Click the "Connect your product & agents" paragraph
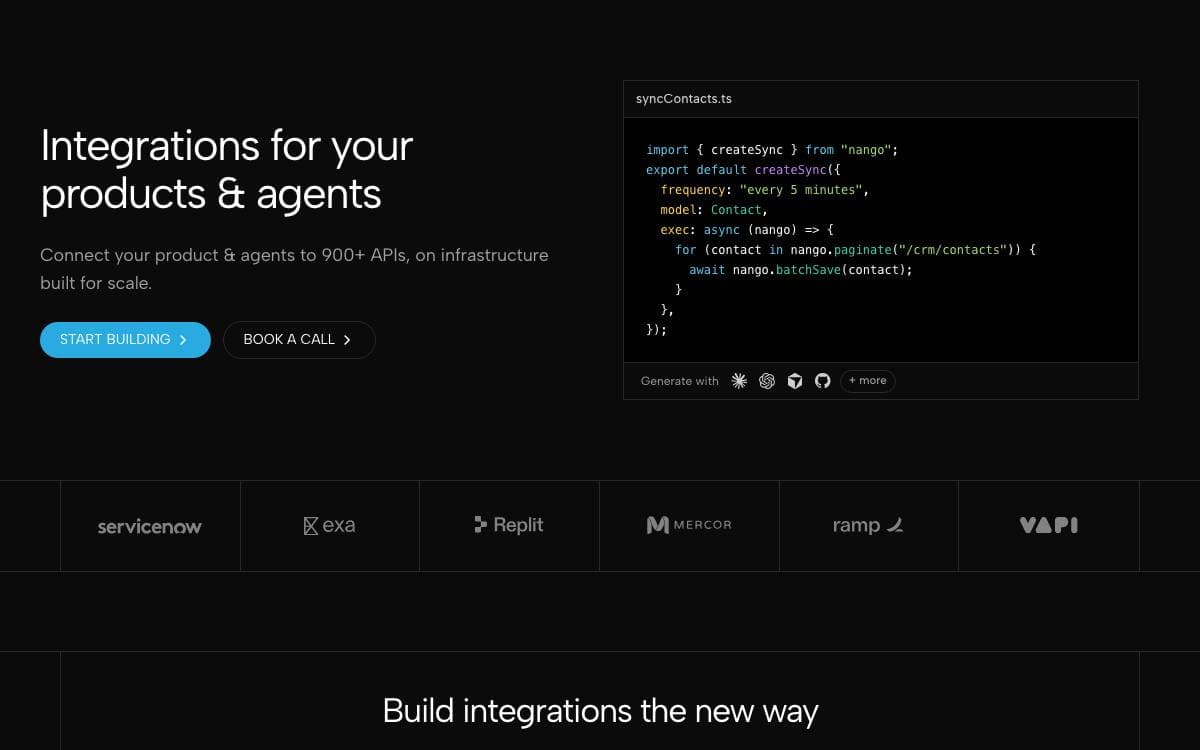1200x750 pixels. (x=294, y=269)
